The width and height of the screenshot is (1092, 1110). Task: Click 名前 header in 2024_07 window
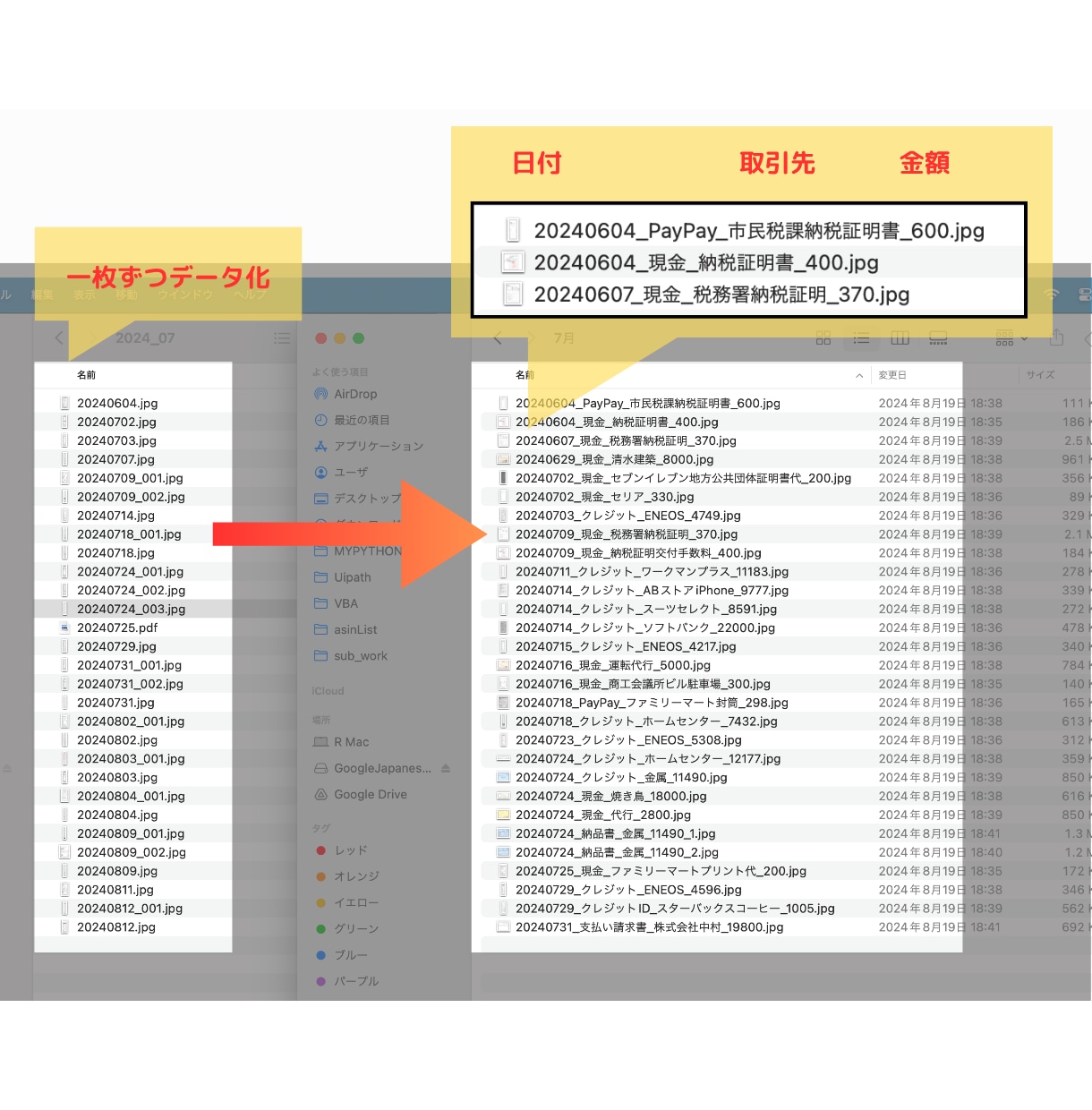[x=86, y=375]
